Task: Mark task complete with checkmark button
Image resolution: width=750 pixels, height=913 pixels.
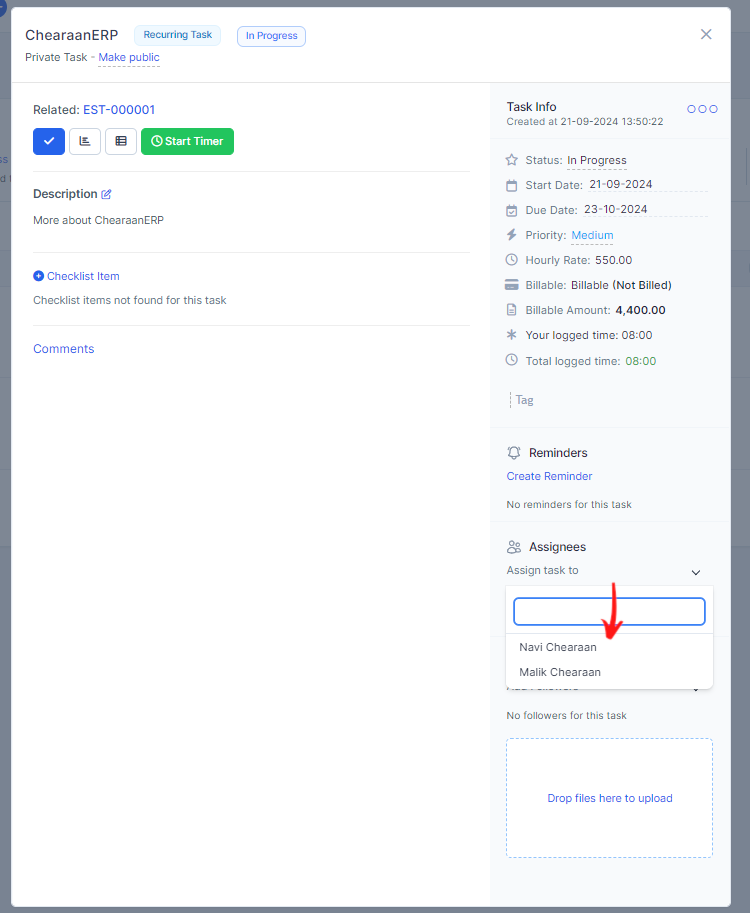Action: [x=49, y=141]
